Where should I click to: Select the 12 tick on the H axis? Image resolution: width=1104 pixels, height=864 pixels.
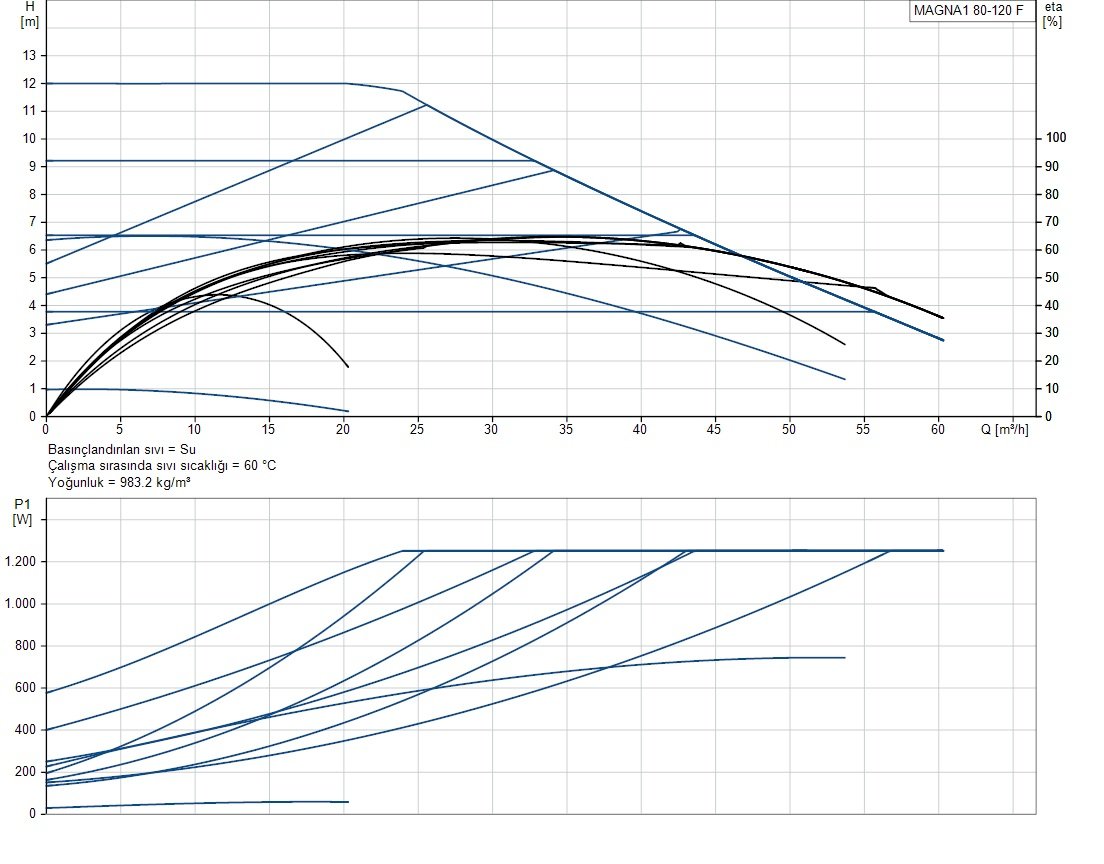pos(29,83)
